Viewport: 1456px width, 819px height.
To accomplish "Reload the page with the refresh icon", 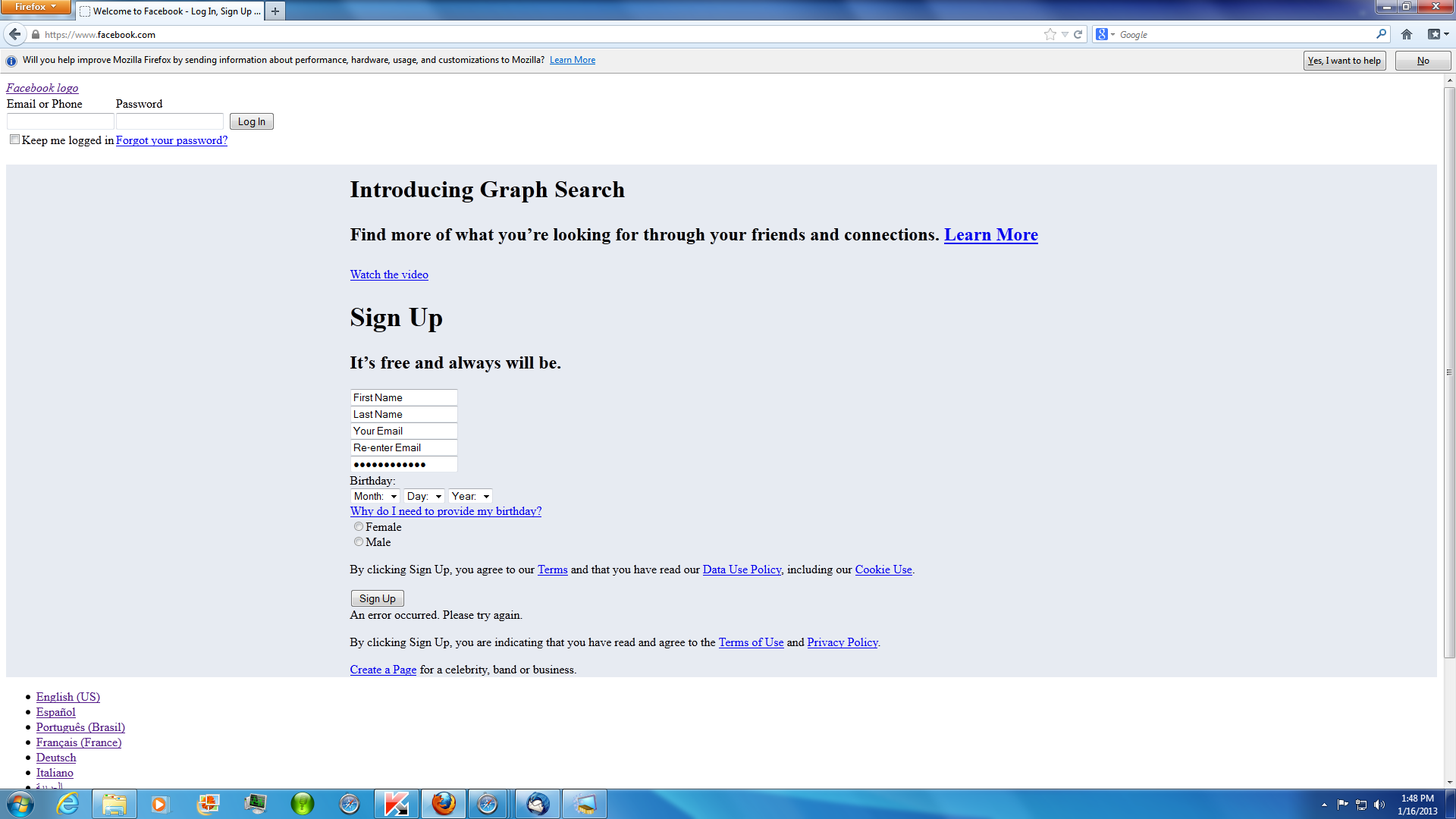I will [1078, 34].
